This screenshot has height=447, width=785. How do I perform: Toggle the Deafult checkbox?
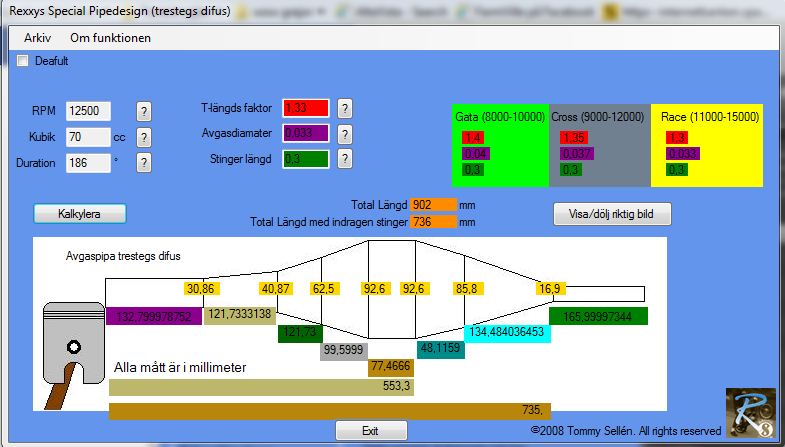[x=23, y=61]
